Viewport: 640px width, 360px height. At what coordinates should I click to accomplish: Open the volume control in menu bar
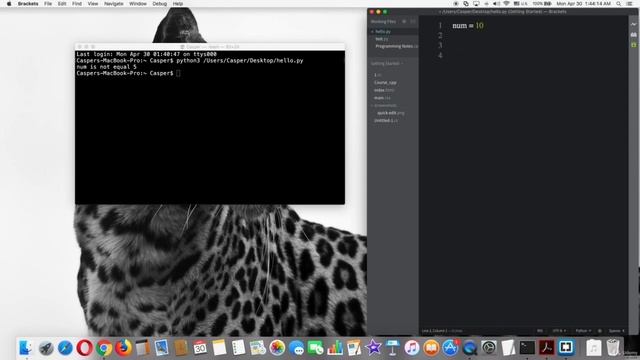tap(496, 4)
